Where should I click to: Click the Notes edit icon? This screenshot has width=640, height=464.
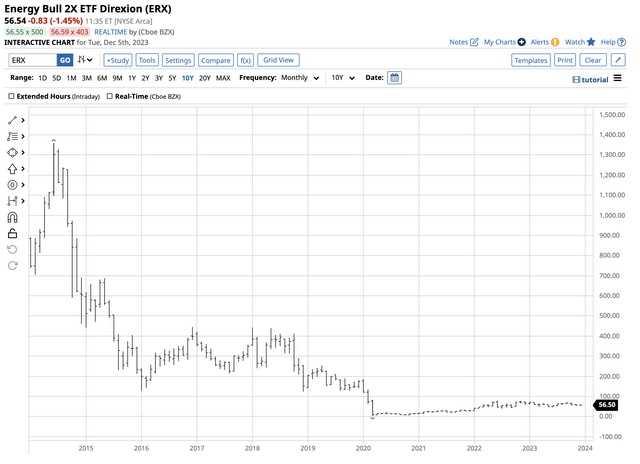coord(474,42)
